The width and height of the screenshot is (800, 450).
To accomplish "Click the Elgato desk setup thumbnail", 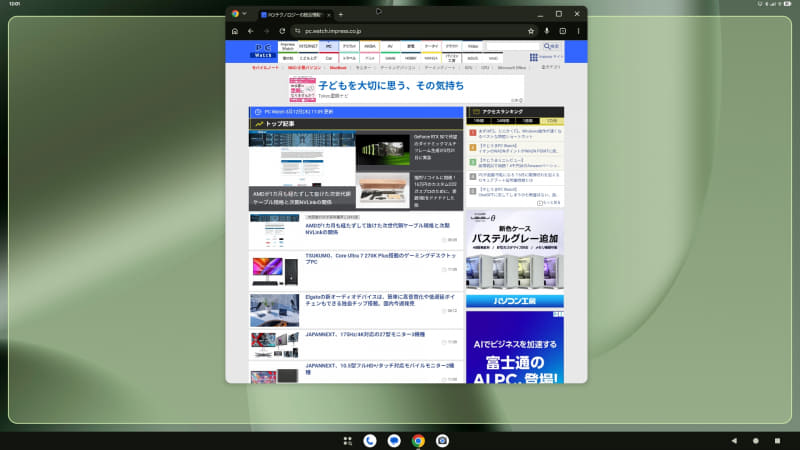I will (274, 310).
